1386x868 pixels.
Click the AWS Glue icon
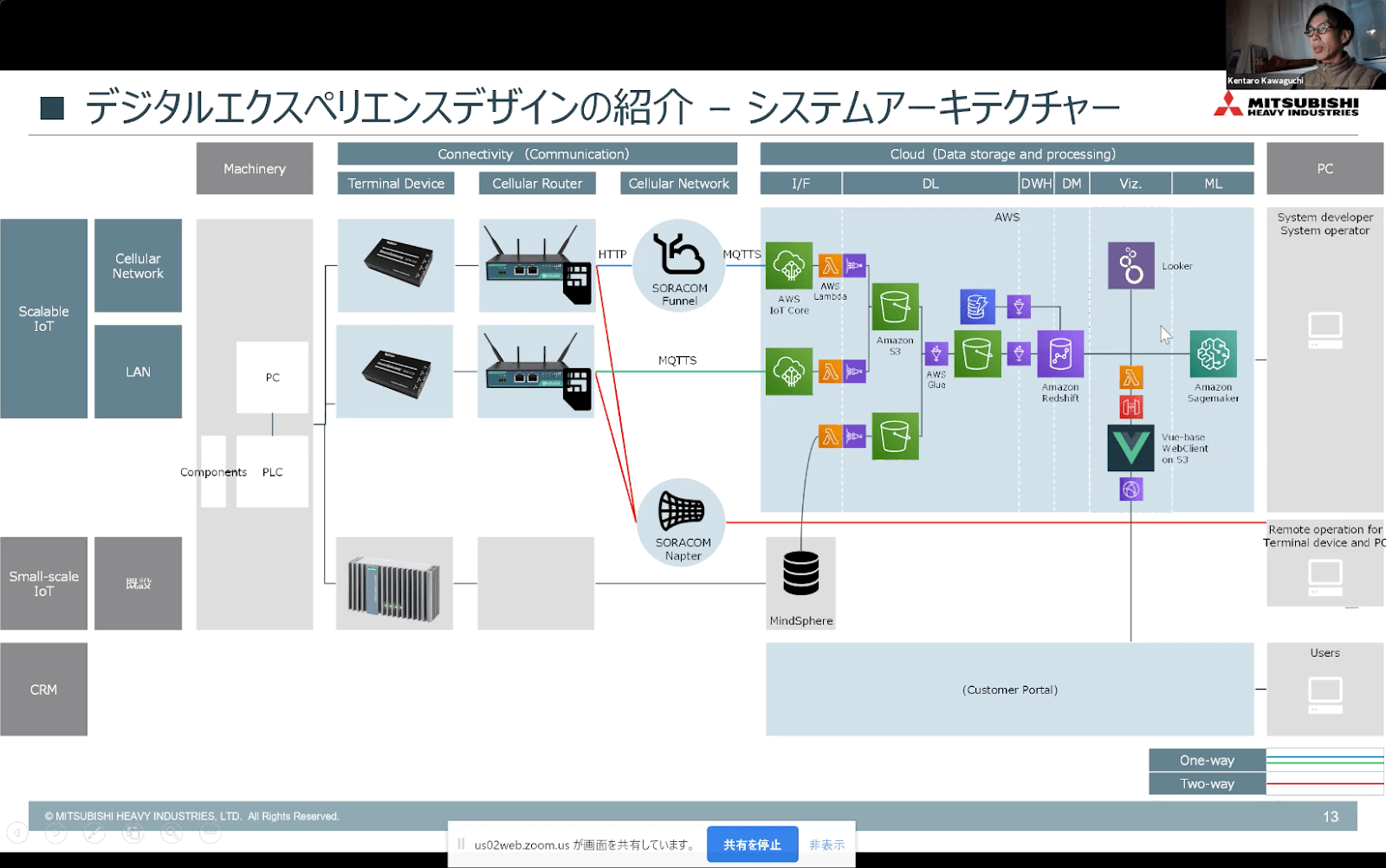click(x=936, y=353)
